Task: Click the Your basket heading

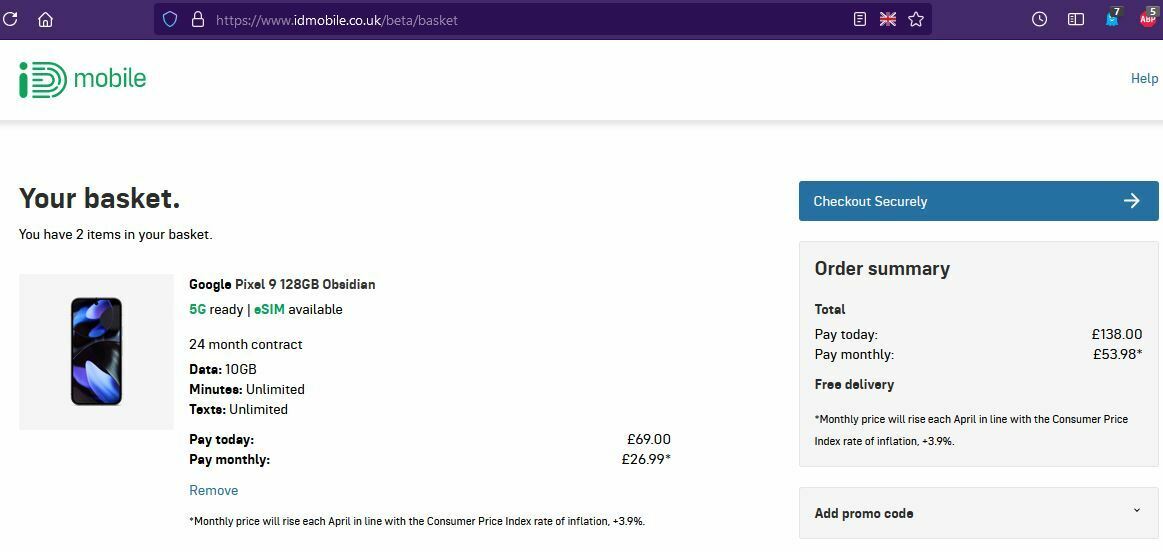Action: (x=99, y=199)
